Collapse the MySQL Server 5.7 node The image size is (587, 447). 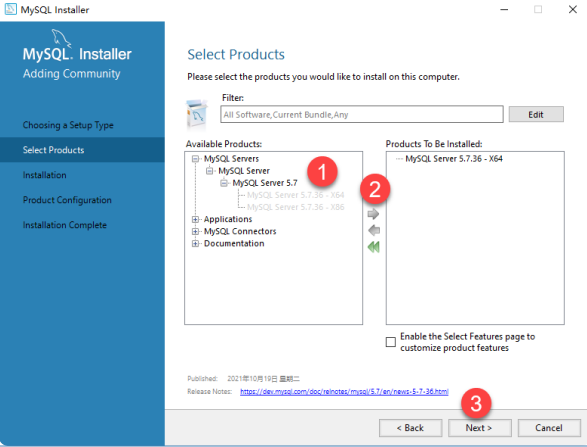click(224, 183)
